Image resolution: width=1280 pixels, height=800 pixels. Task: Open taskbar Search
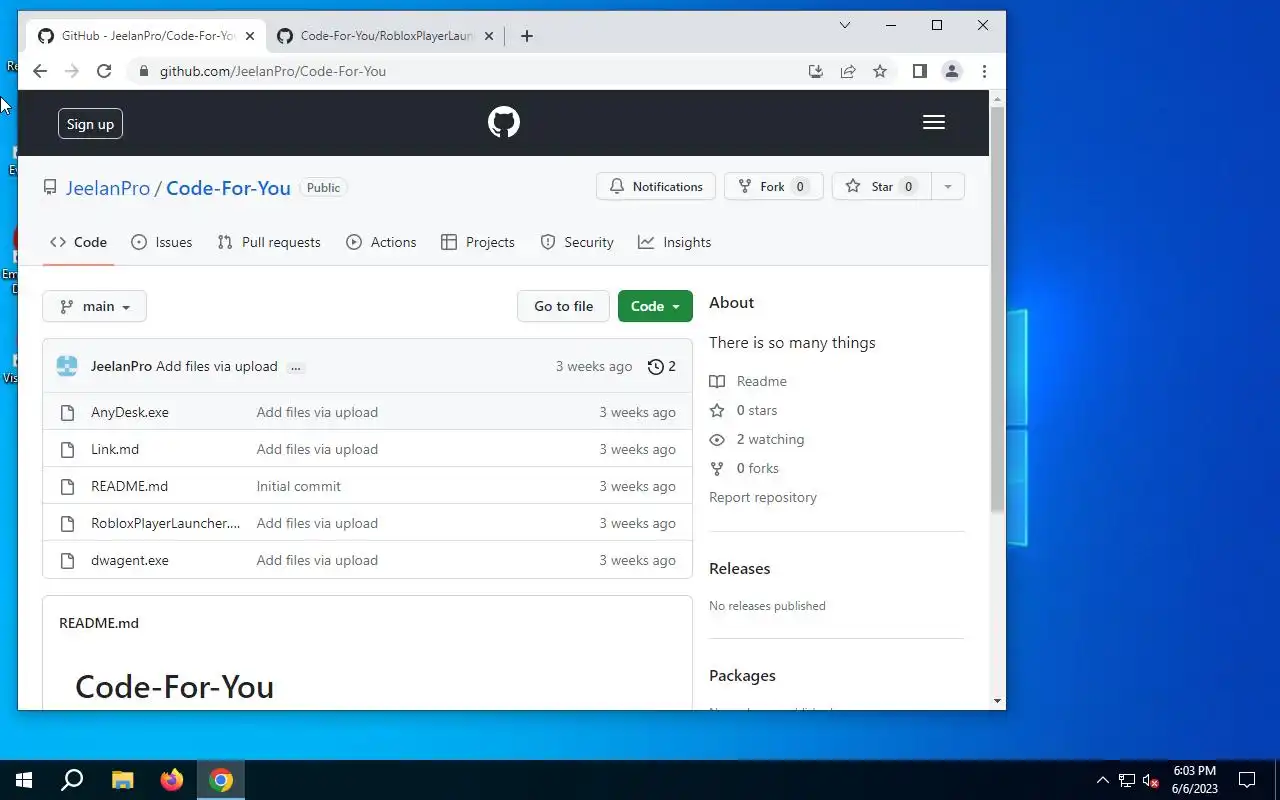[x=72, y=780]
